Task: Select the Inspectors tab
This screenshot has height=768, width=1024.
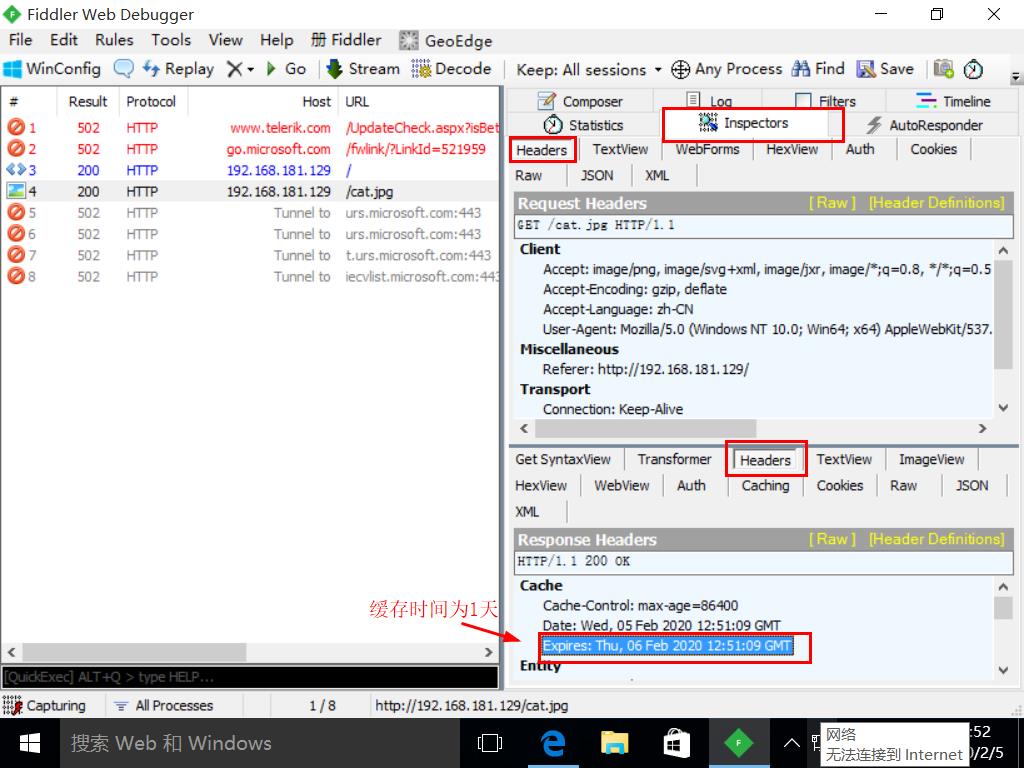Action: (x=744, y=123)
